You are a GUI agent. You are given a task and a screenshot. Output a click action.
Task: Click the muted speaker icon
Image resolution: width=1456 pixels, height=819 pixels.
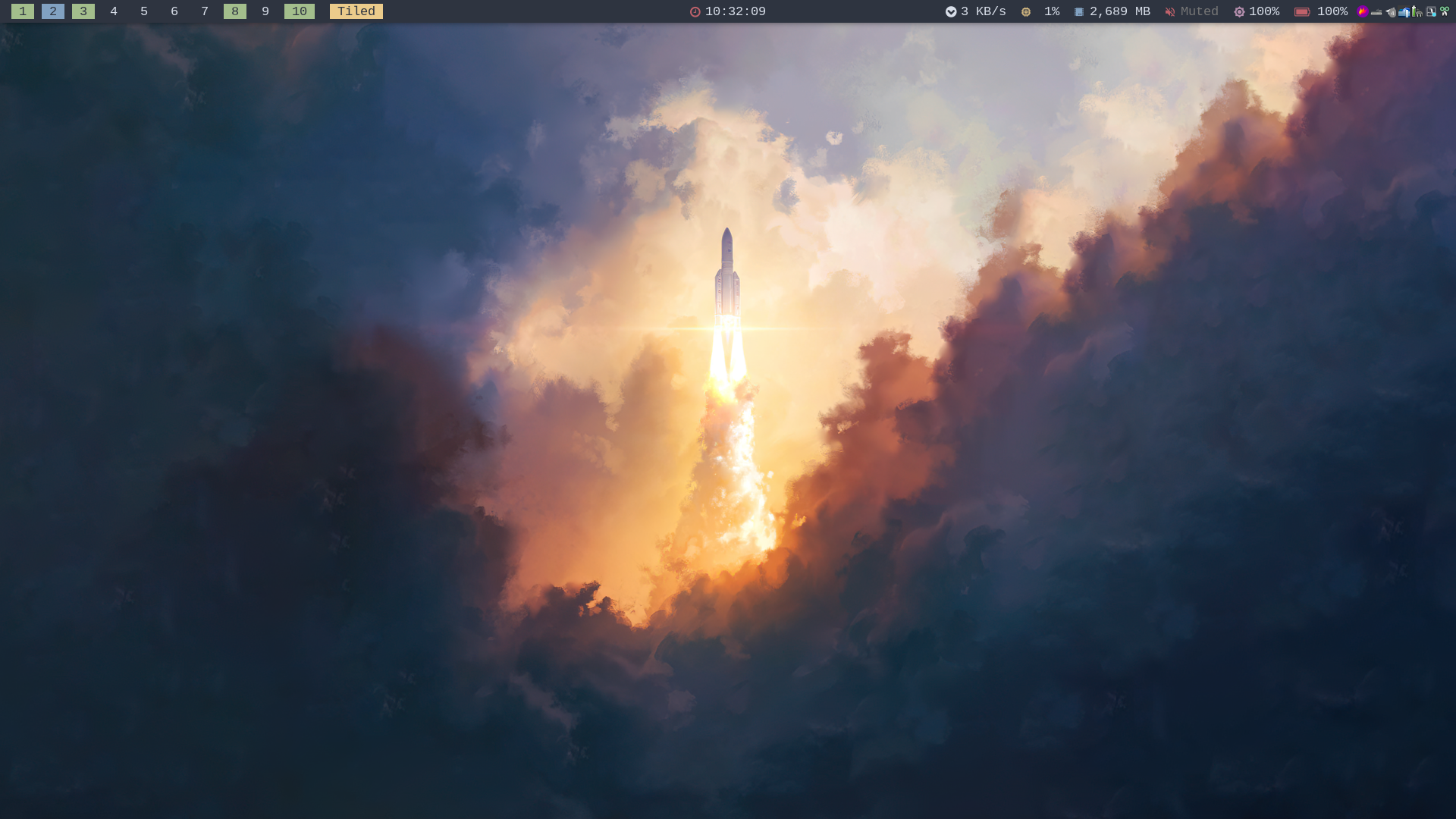[1170, 11]
